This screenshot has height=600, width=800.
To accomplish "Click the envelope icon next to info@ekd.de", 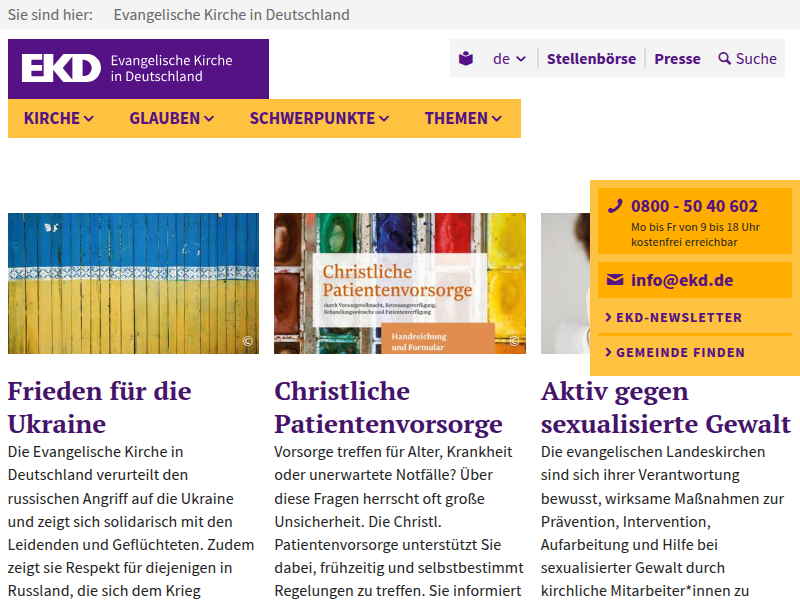I will [614, 280].
